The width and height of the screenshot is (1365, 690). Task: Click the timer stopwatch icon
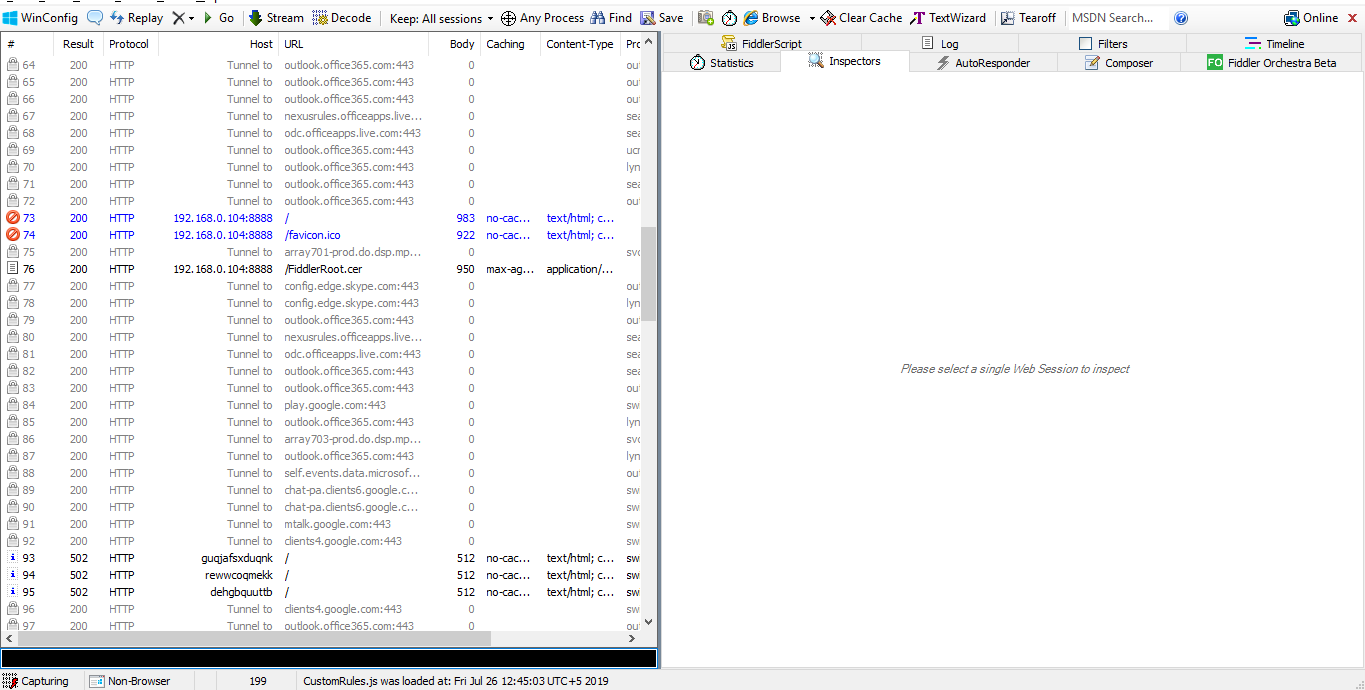[x=729, y=18]
